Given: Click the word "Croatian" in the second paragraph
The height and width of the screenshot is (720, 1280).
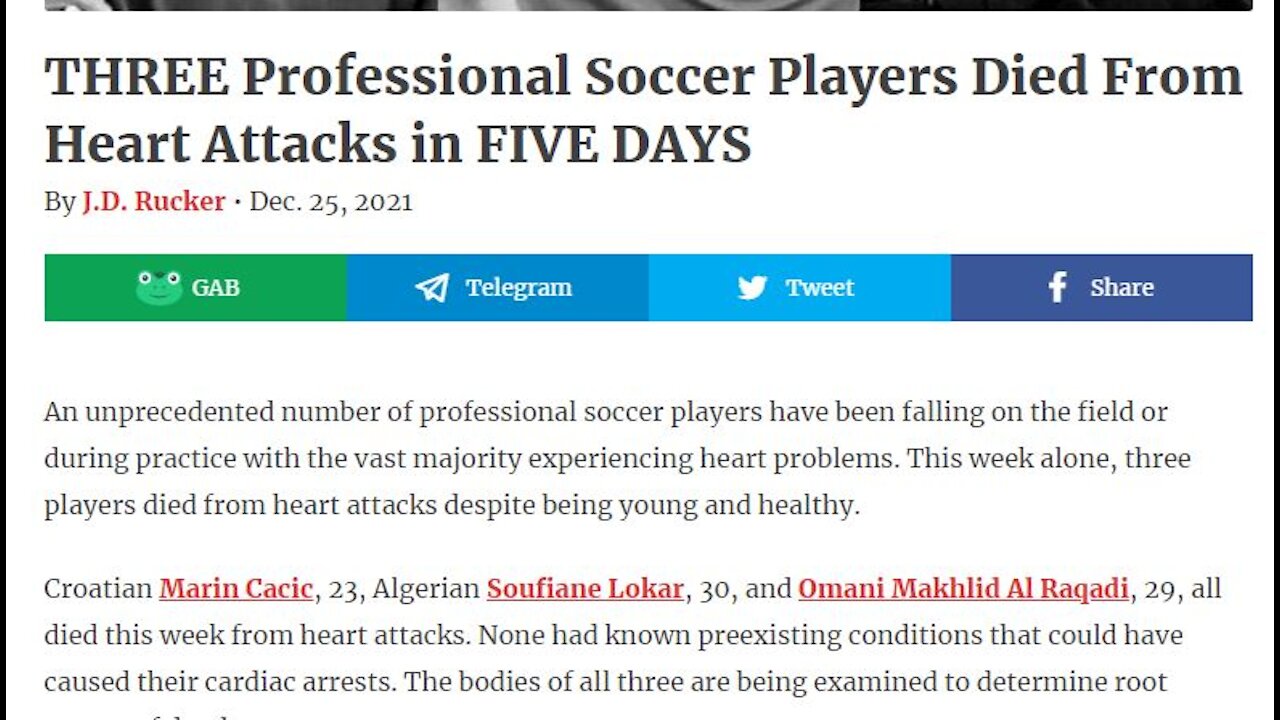Looking at the screenshot, I should pyautogui.click(x=98, y=589).
